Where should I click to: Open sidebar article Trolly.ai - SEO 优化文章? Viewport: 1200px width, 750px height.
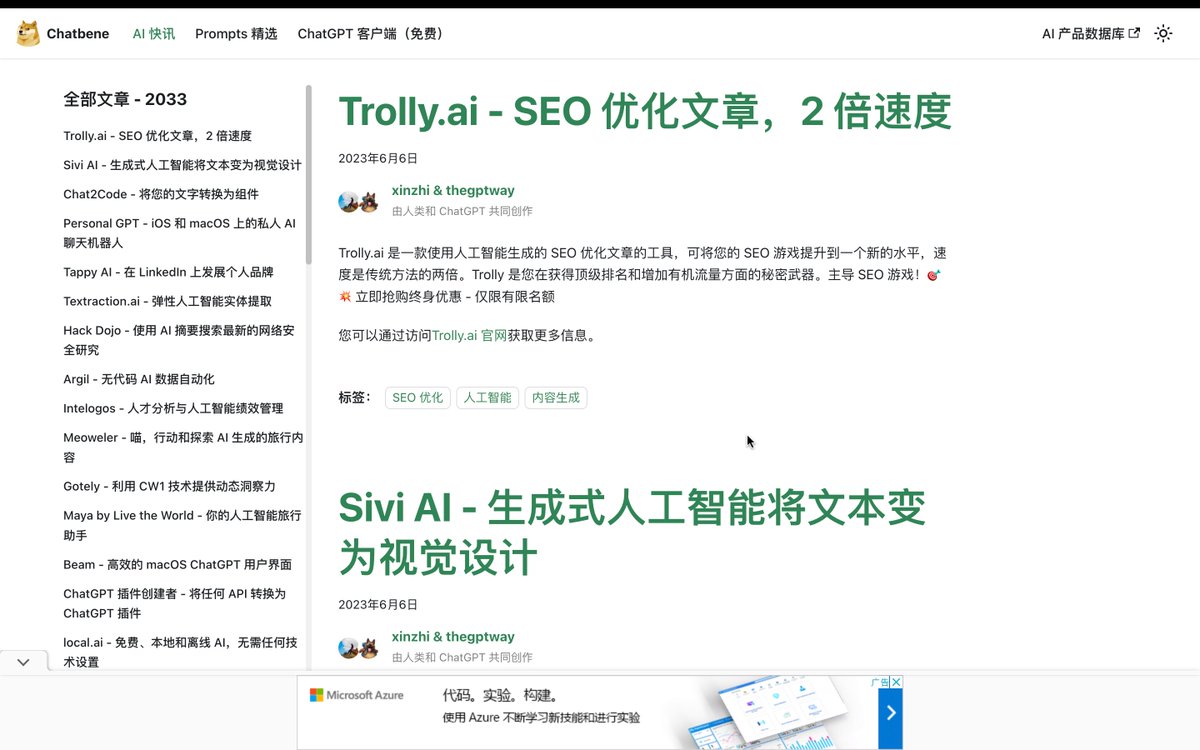(x=157, y=136)
